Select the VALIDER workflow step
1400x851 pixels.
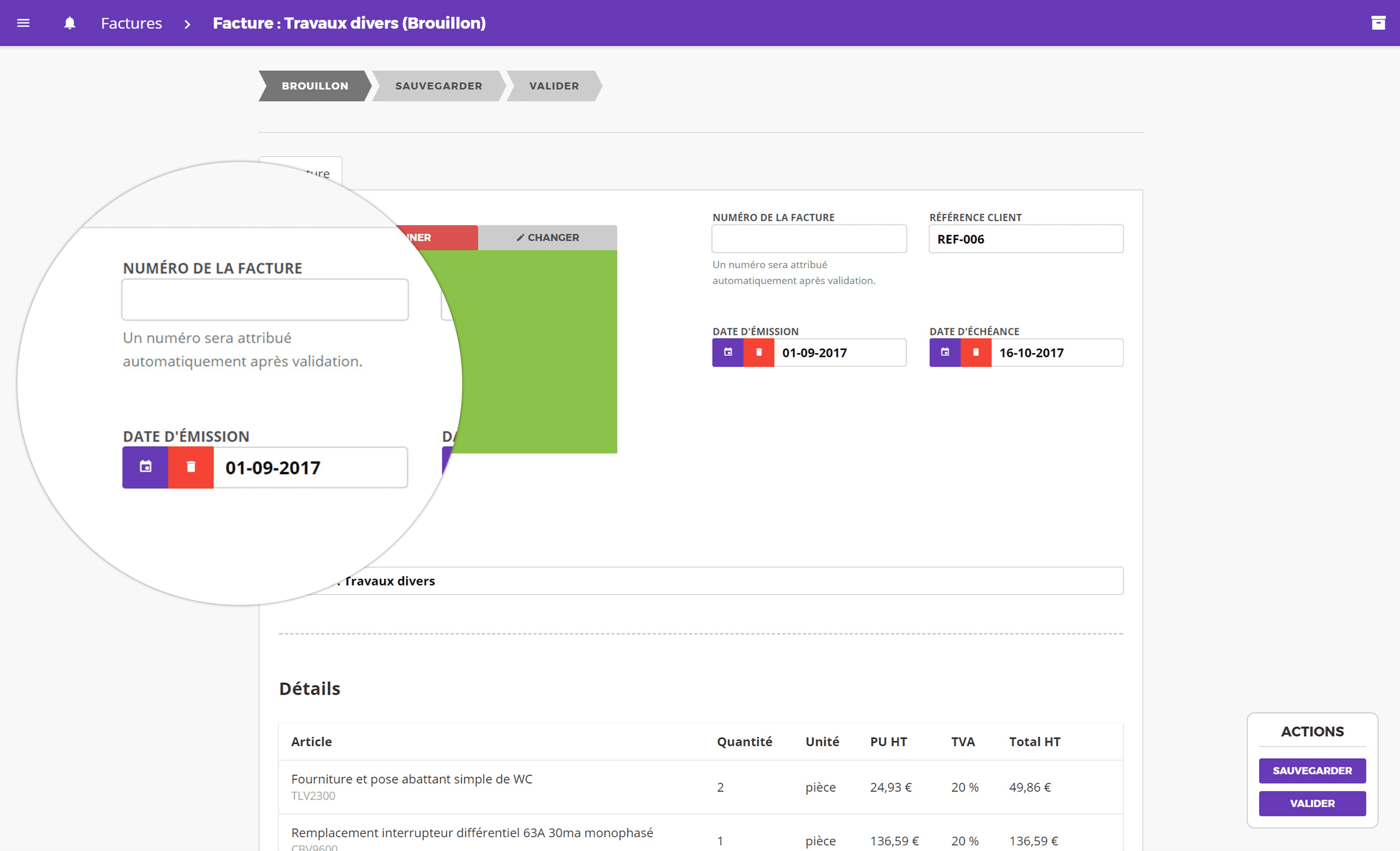click(x=554, y=86)
